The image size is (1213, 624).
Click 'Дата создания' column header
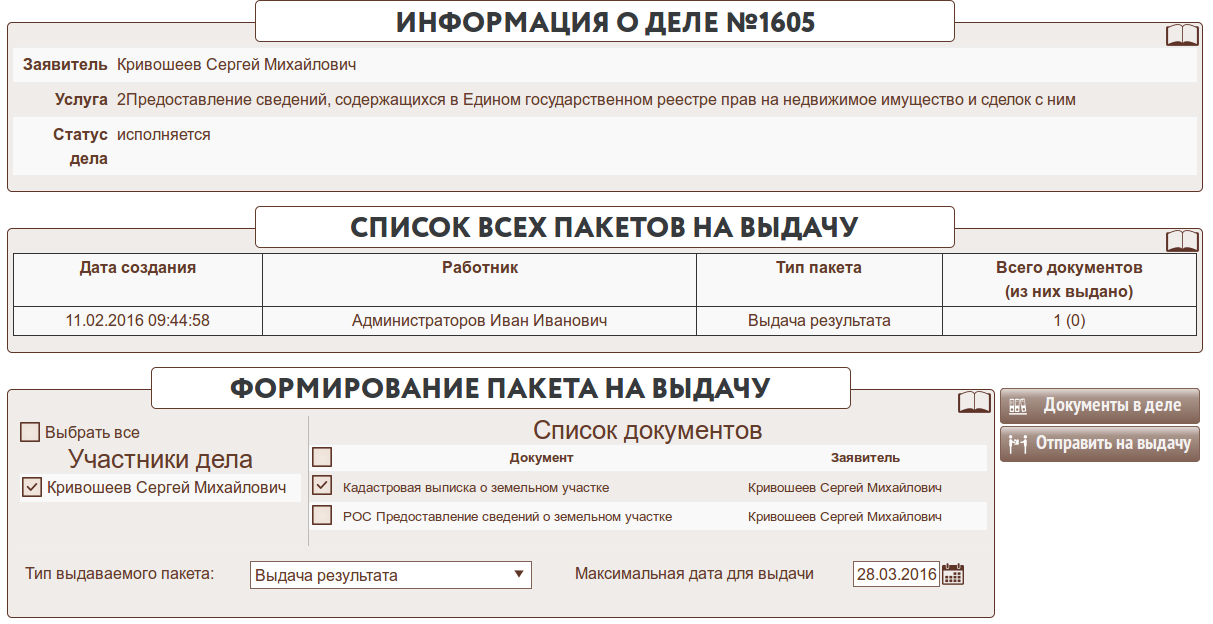(x=138, y=268)
